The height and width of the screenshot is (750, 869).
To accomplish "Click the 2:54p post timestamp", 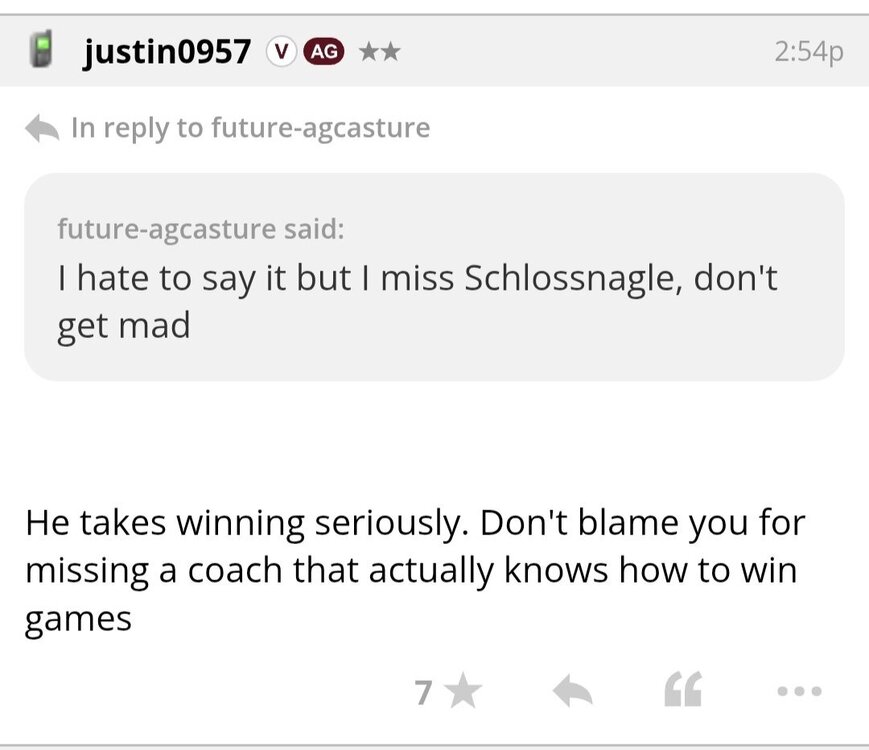I will point(808,51).
